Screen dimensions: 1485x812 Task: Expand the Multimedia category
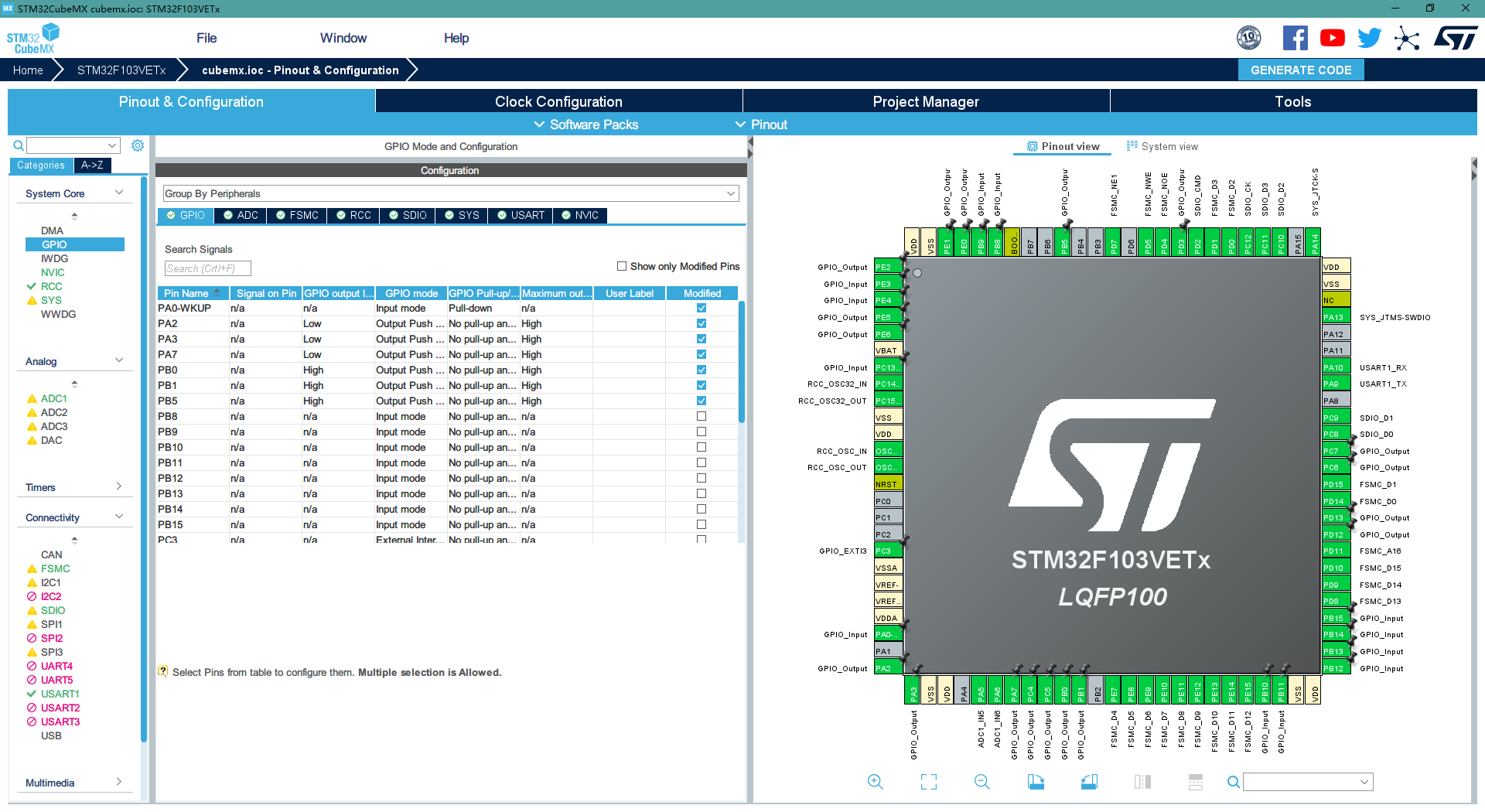tap(119, 782)
